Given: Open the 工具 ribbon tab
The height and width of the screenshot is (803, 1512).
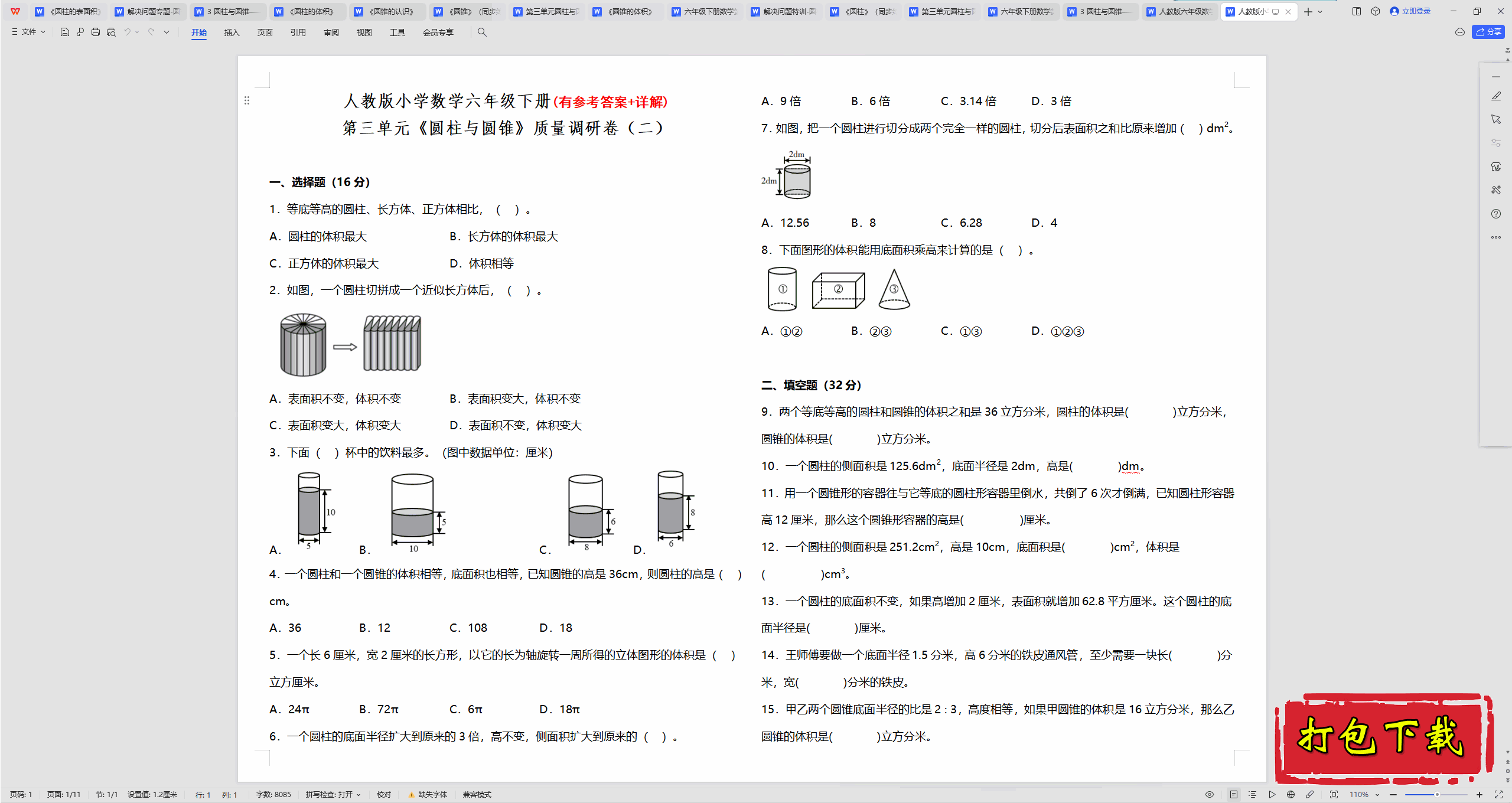Looking at the screenshot, I should click(397, 32).
